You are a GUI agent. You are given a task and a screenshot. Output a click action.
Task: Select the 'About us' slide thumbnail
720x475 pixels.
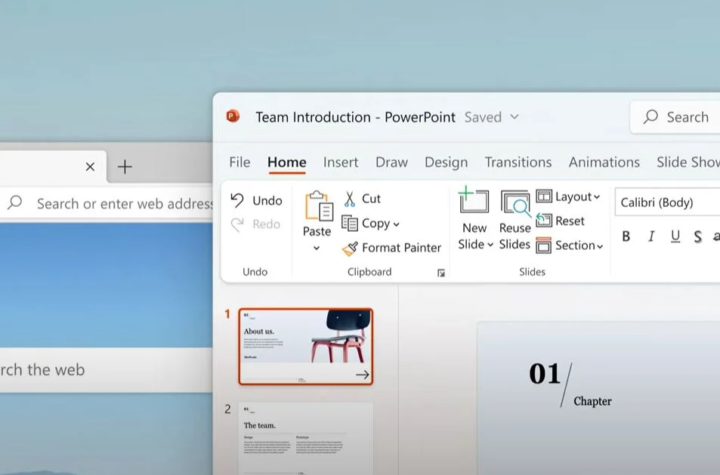[305, 346]
